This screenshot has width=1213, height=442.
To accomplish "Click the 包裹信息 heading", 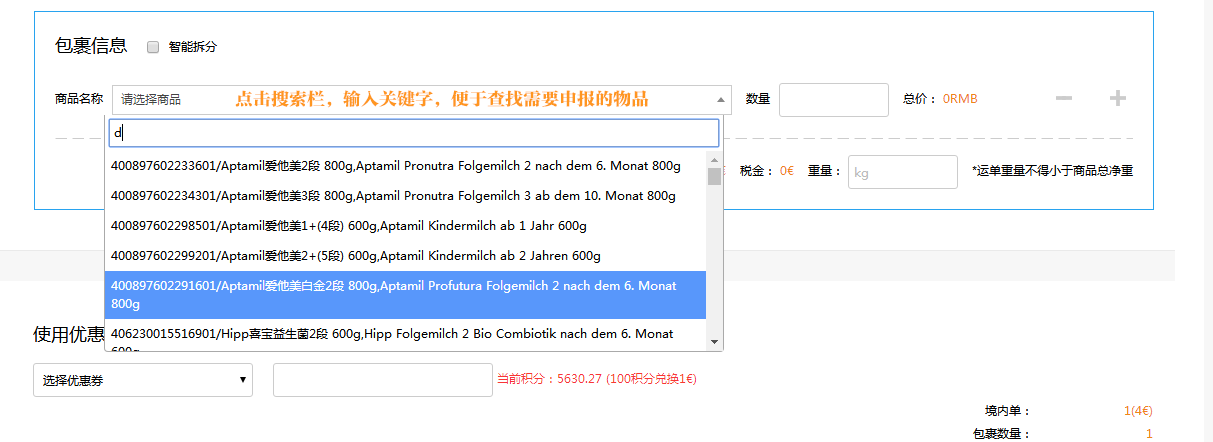I will tap(91, 45).
